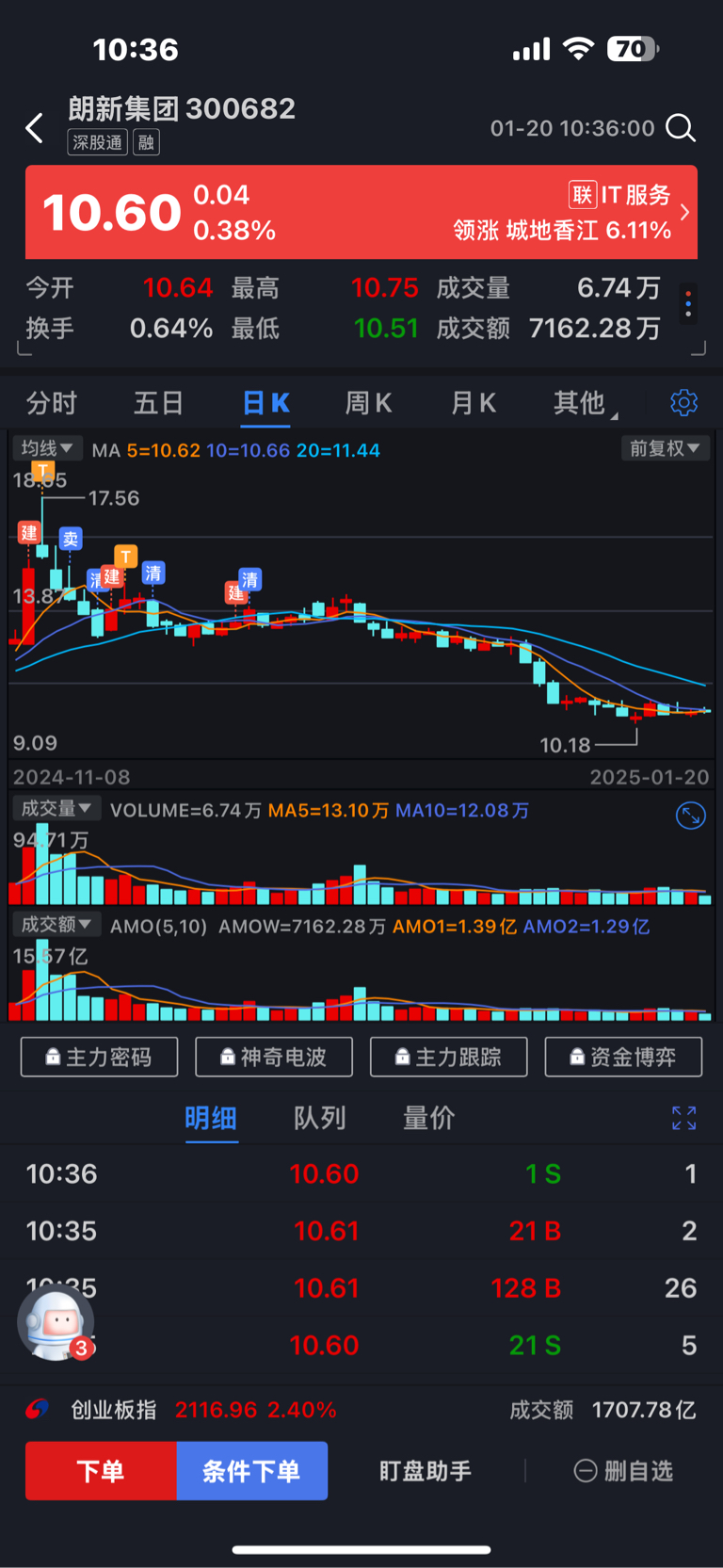Tap the 10.18 low price marker

point(565,745)
